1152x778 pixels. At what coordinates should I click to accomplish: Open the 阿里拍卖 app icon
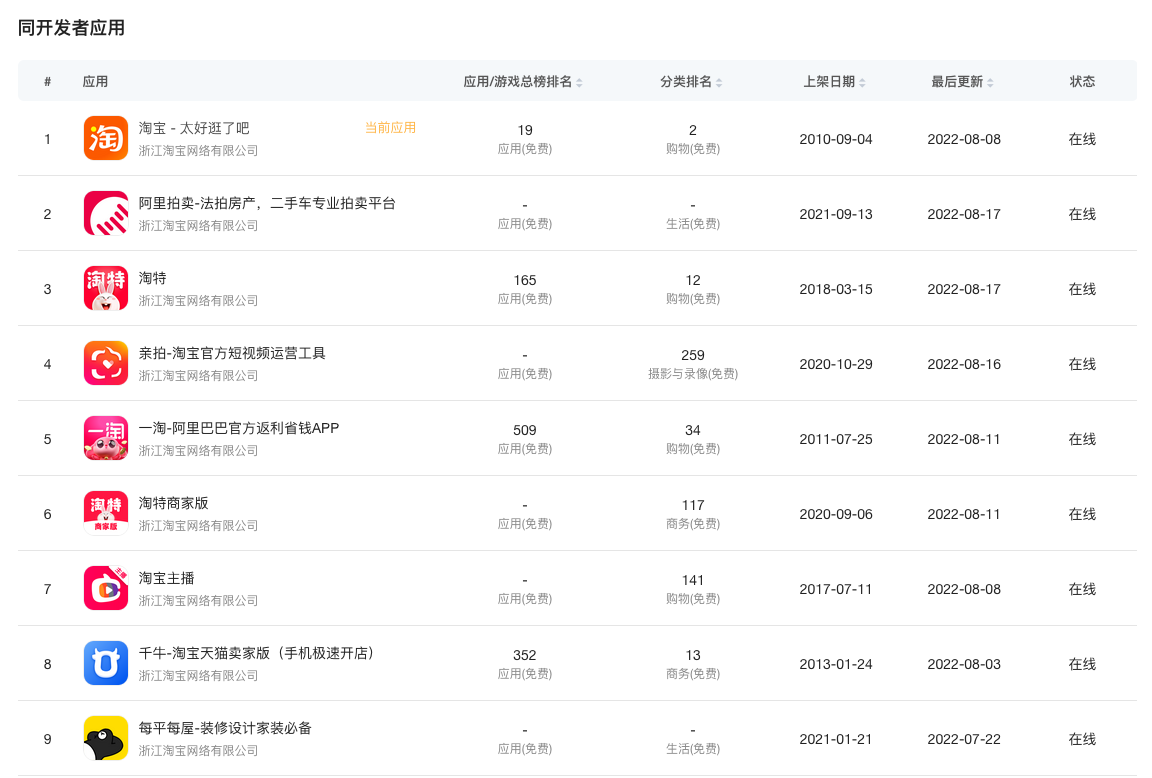[106, 213]
